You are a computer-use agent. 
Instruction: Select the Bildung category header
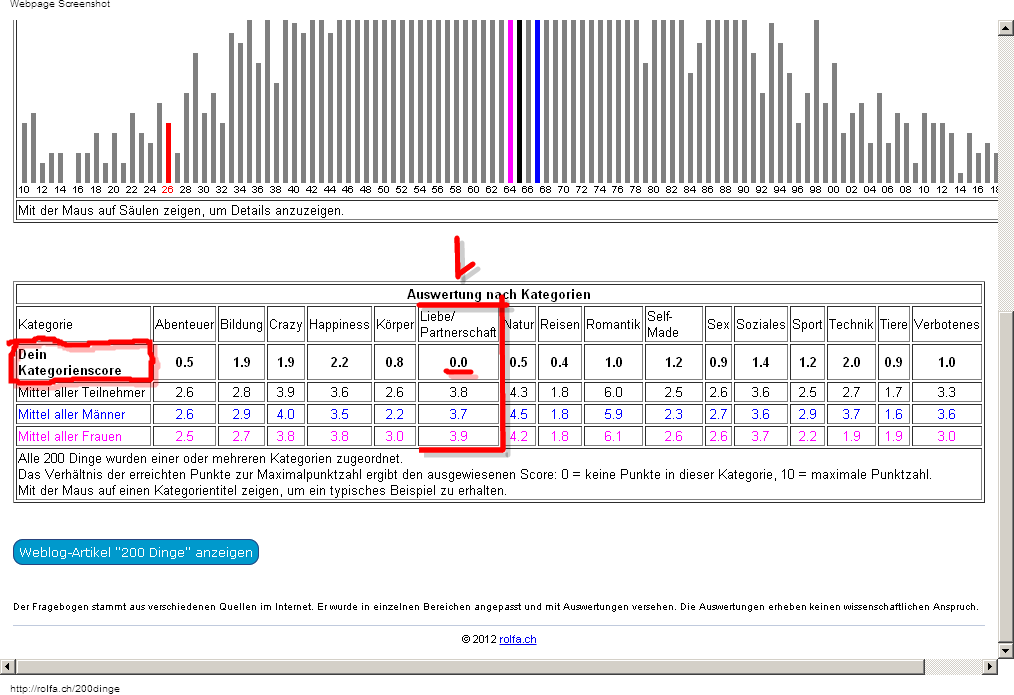pos(241,324)
